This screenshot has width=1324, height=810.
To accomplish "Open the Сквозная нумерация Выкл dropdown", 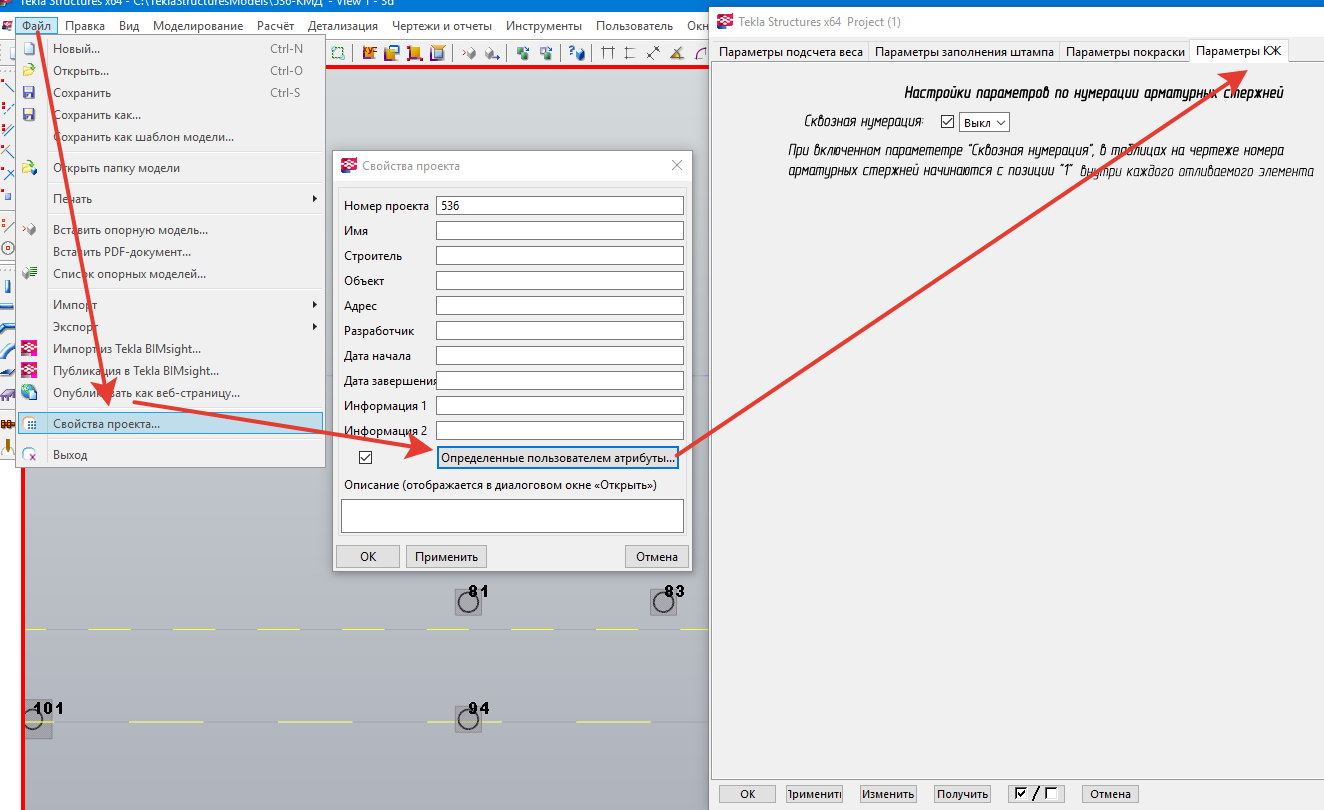I will click(984, 122).
